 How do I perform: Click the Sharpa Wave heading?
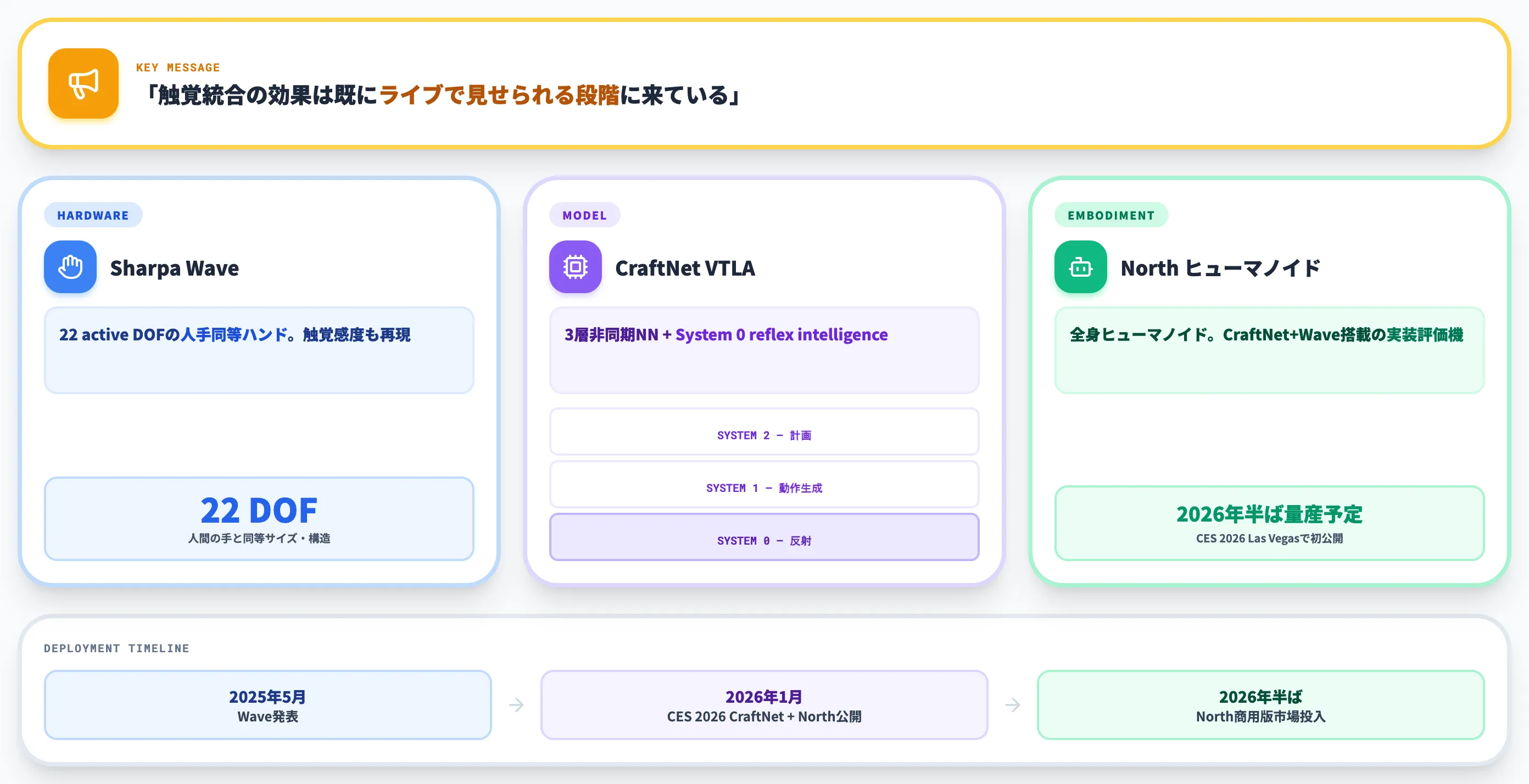(175, 268)
